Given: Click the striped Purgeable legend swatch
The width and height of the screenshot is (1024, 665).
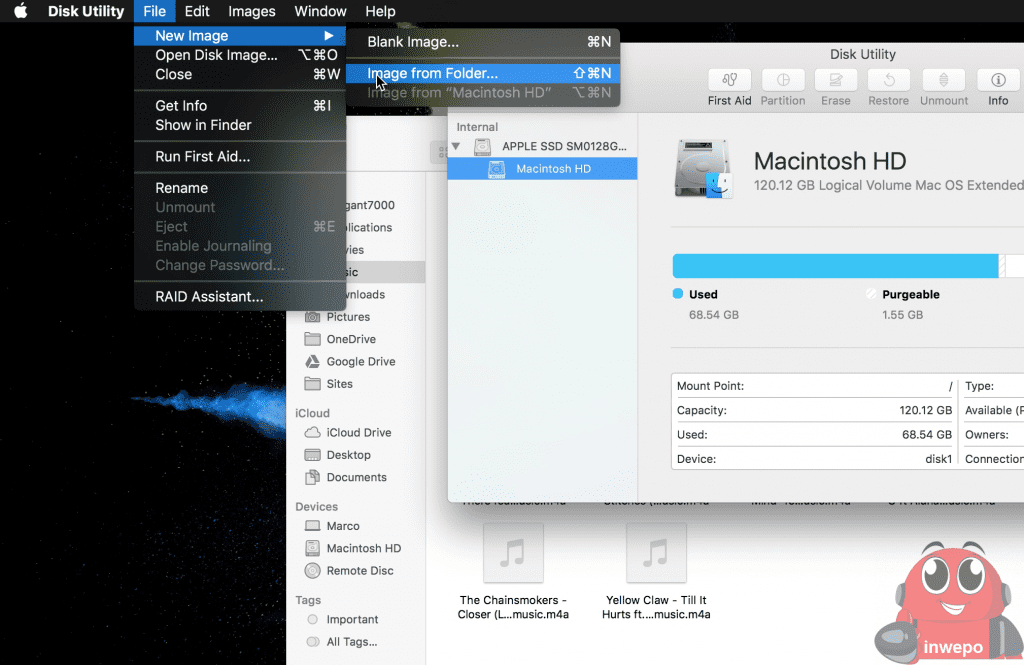Looking at the screenshot, I should [x=871, y=294].
